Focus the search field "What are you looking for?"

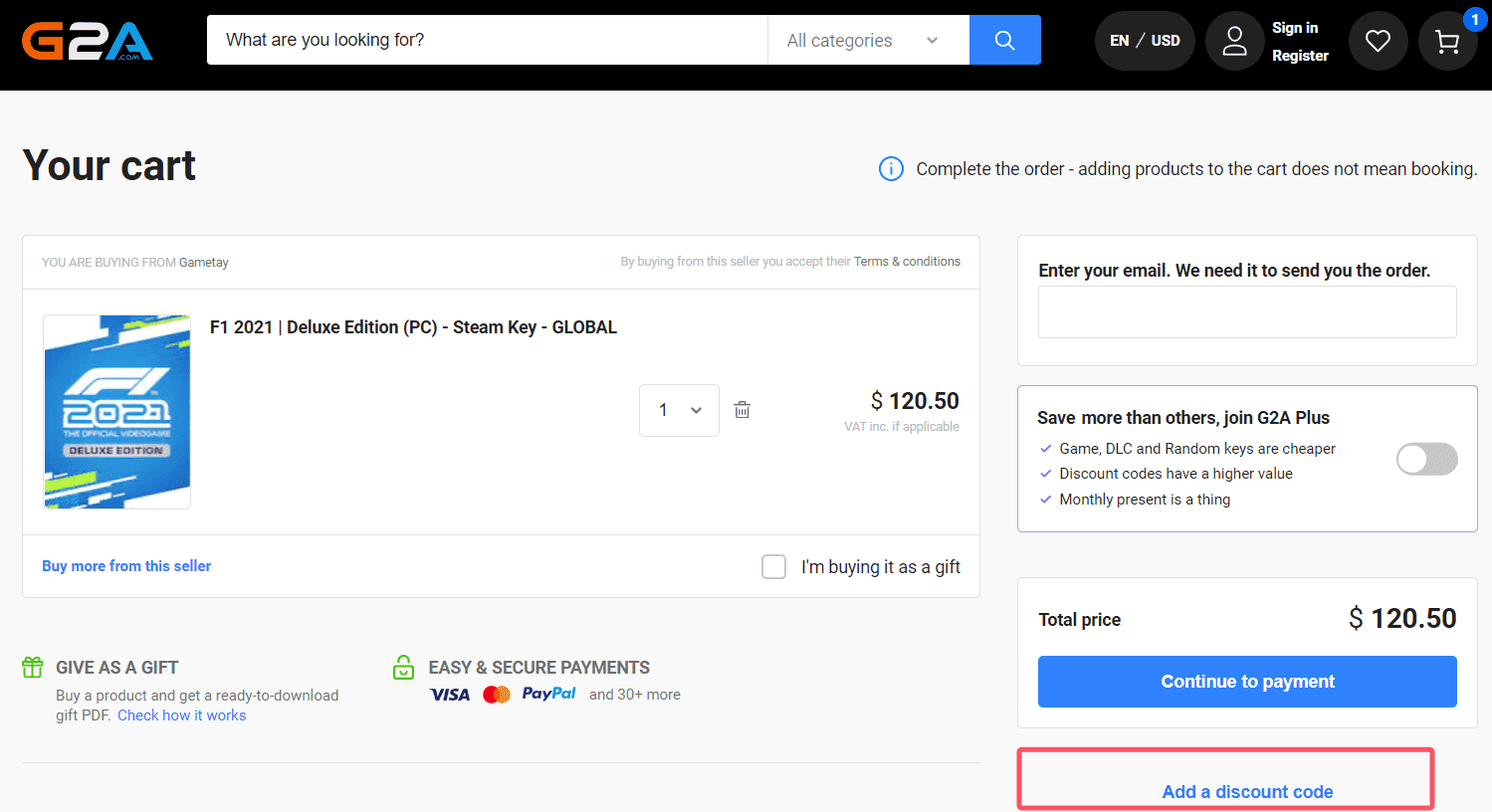(x=488, y=40)
